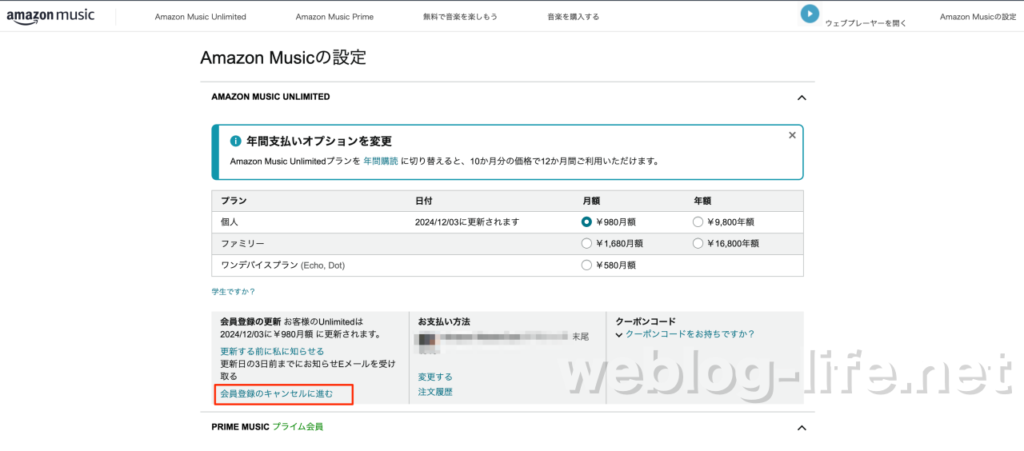Click 変更する under payment method
This screenshot has height=451, width=1024.
[x=435, y=377]
